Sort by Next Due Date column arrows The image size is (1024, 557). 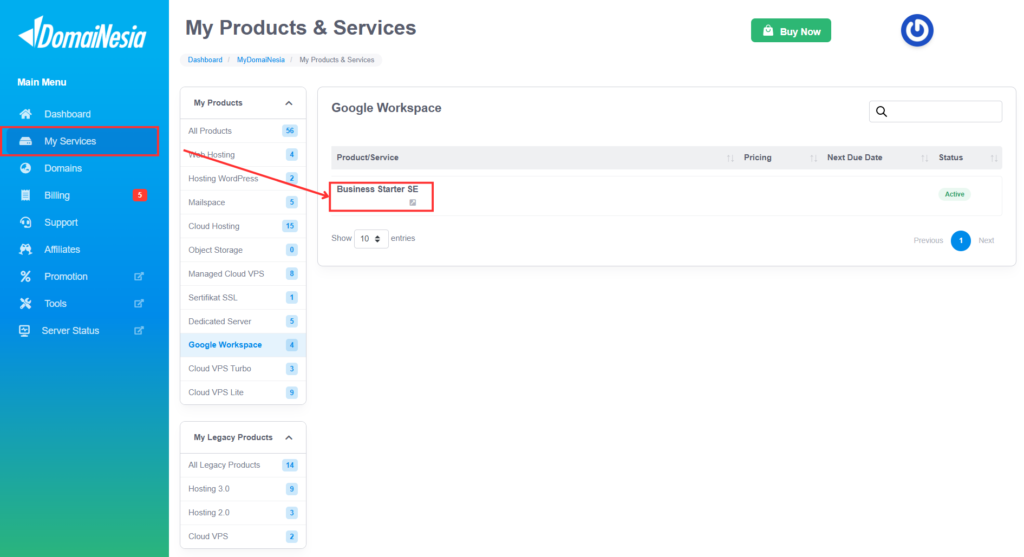[924, 158]
